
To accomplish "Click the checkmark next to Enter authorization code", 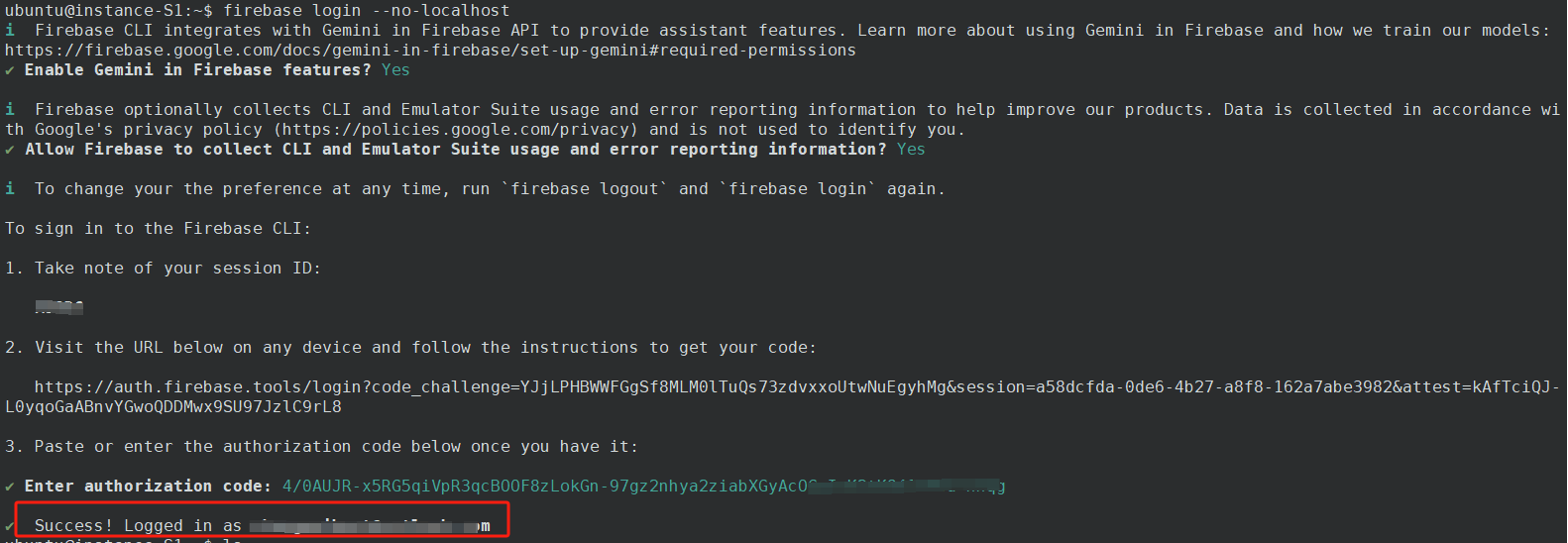I will [x=10, y=487].
